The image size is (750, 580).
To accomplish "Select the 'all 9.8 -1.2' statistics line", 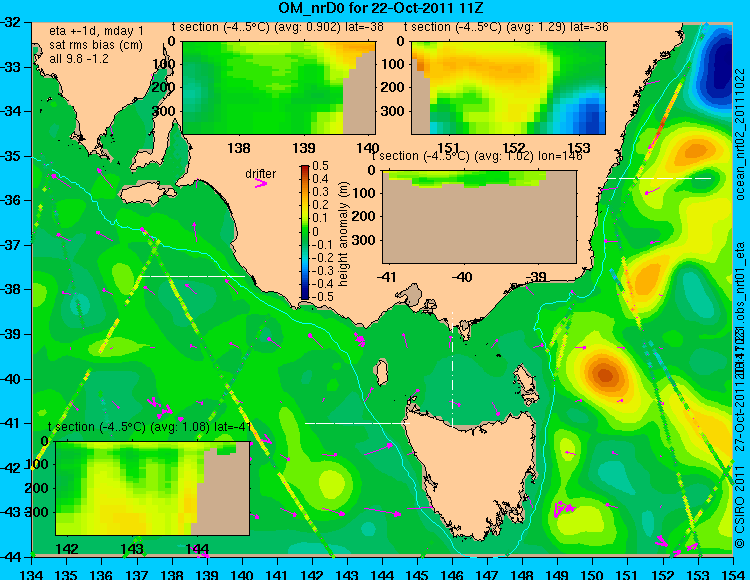I will click(79, 59).
